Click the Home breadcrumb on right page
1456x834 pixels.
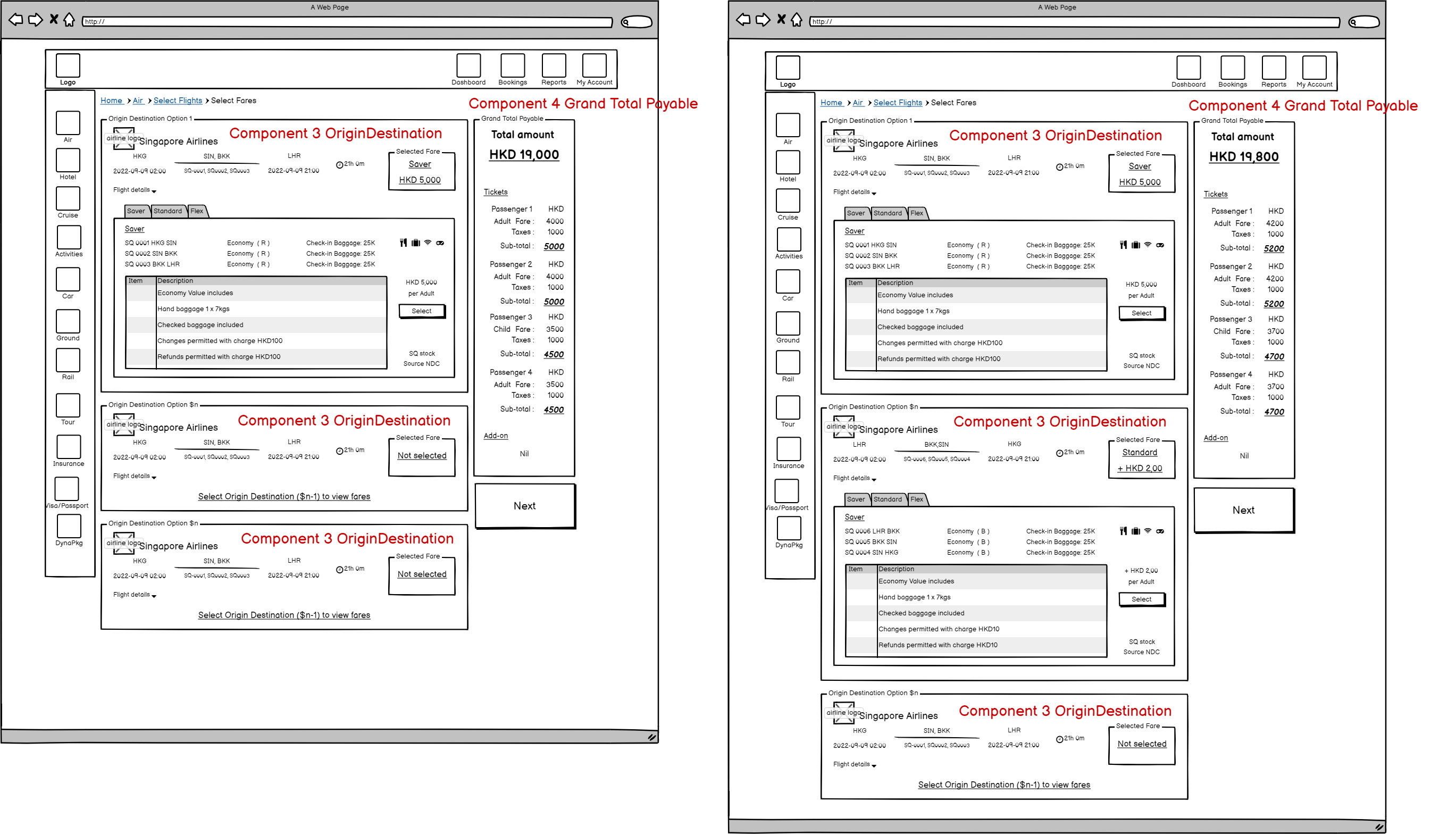[831, 103]
